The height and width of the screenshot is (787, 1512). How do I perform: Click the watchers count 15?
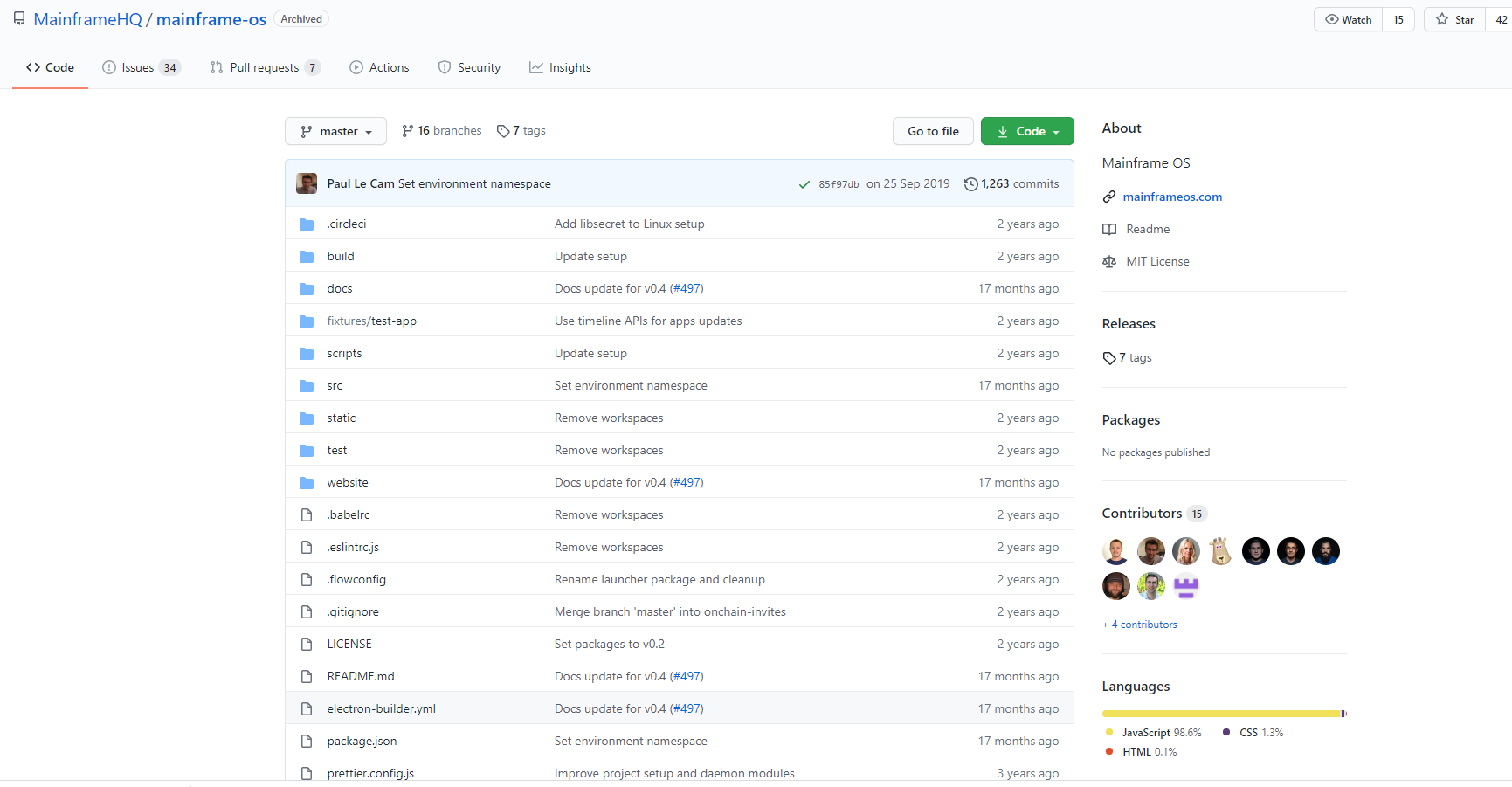(x=1398, y=19)
